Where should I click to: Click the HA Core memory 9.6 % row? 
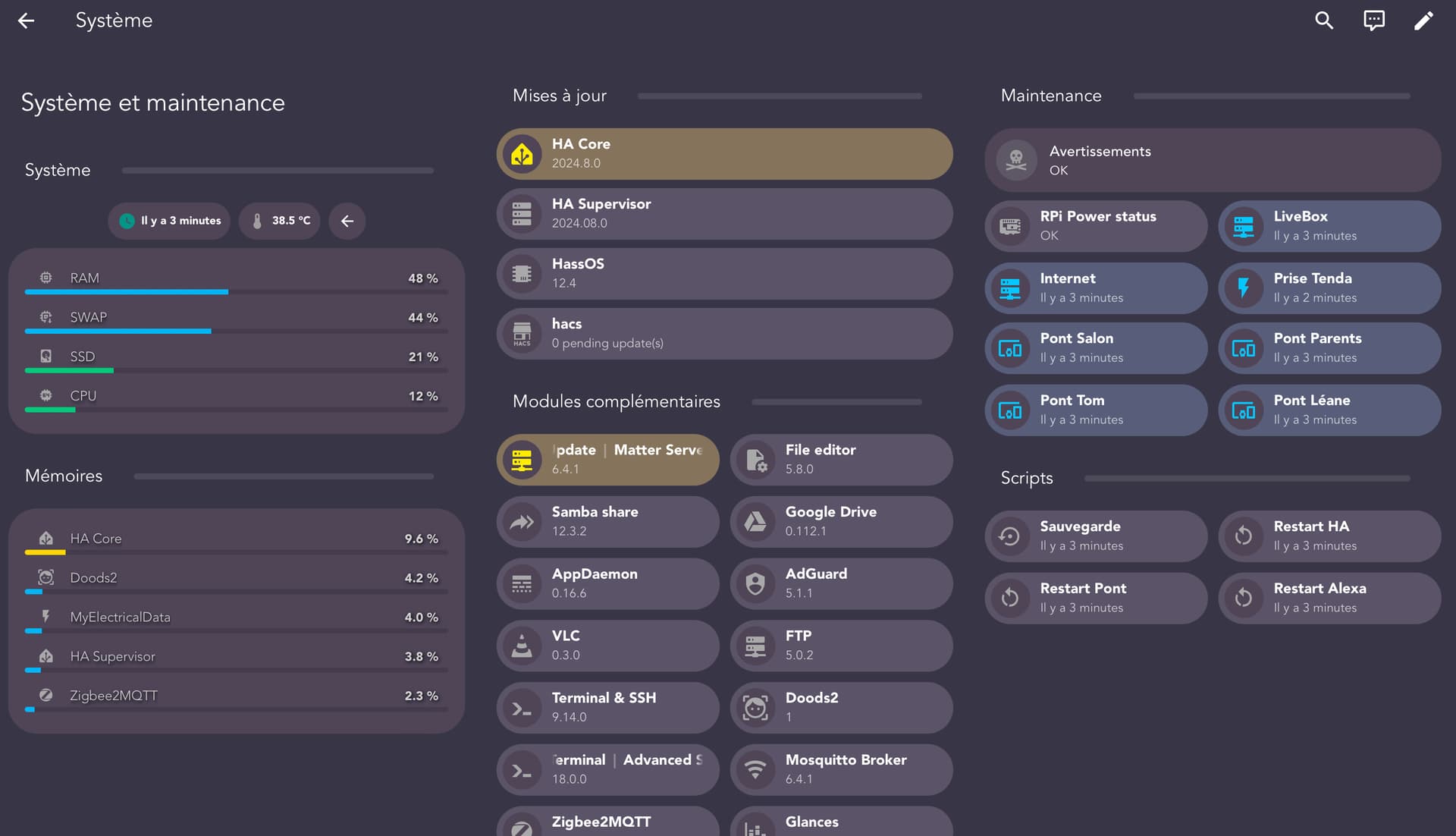coord(237,542)
